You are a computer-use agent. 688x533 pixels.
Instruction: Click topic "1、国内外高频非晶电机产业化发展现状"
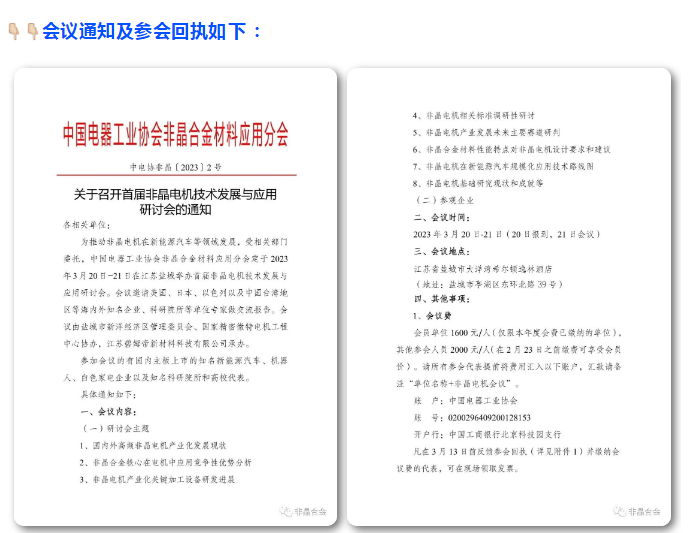[153, 445]
